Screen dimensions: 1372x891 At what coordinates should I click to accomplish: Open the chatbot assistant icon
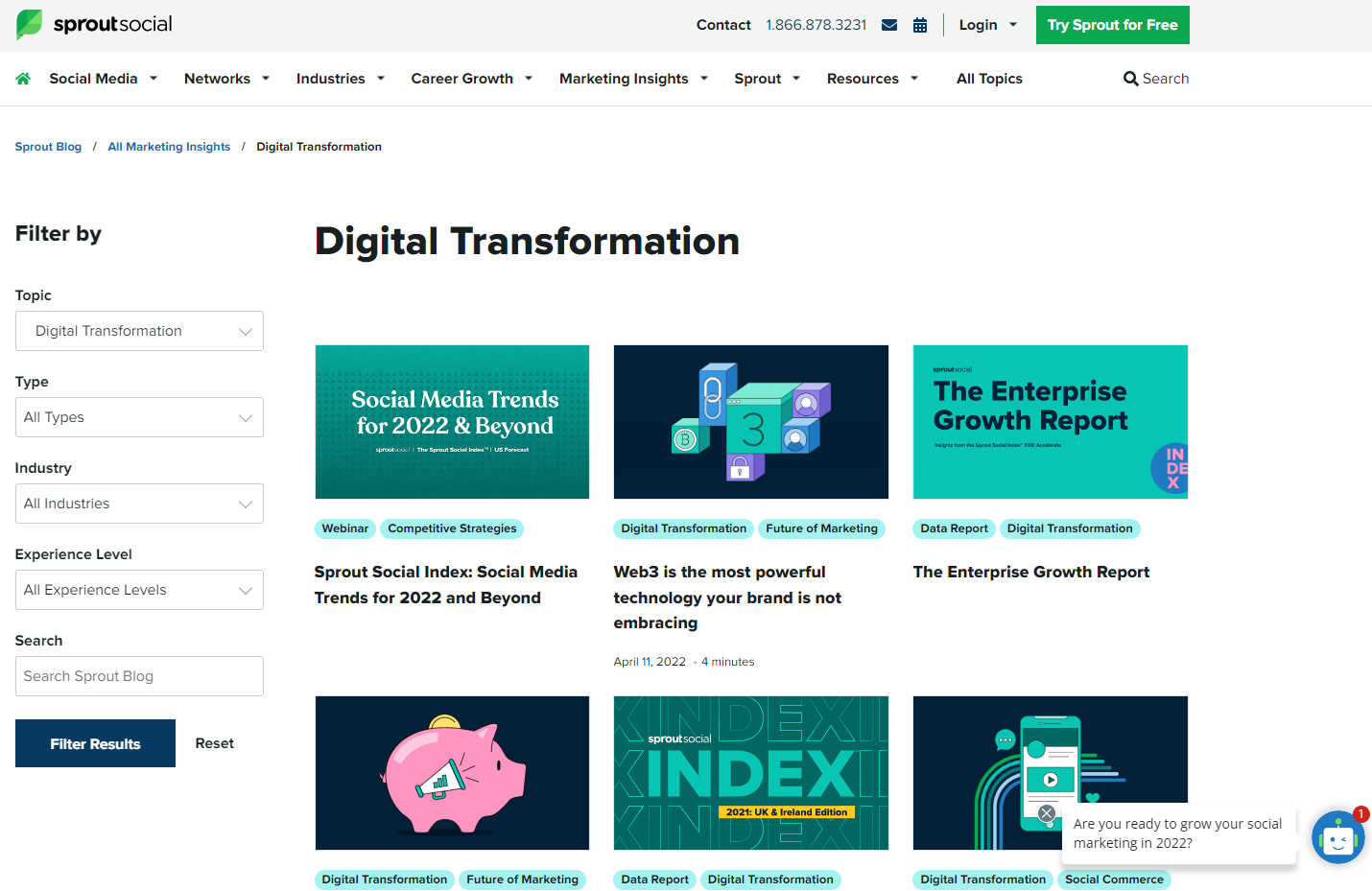pyautogui.click(x=1337, y=838)
